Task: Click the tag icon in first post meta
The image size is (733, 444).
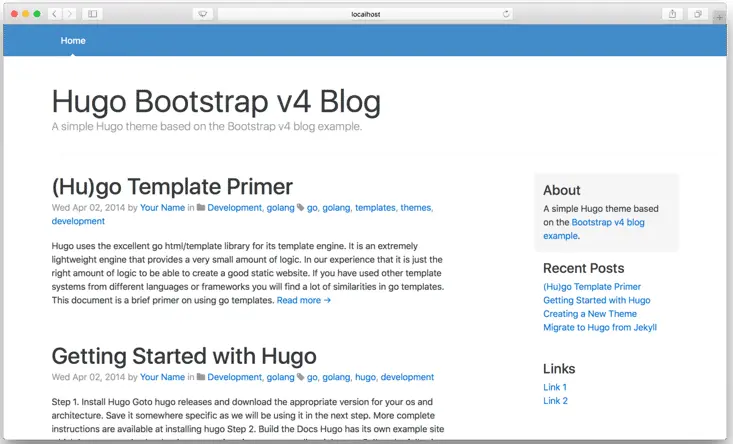Action: [x=301, y=207]
